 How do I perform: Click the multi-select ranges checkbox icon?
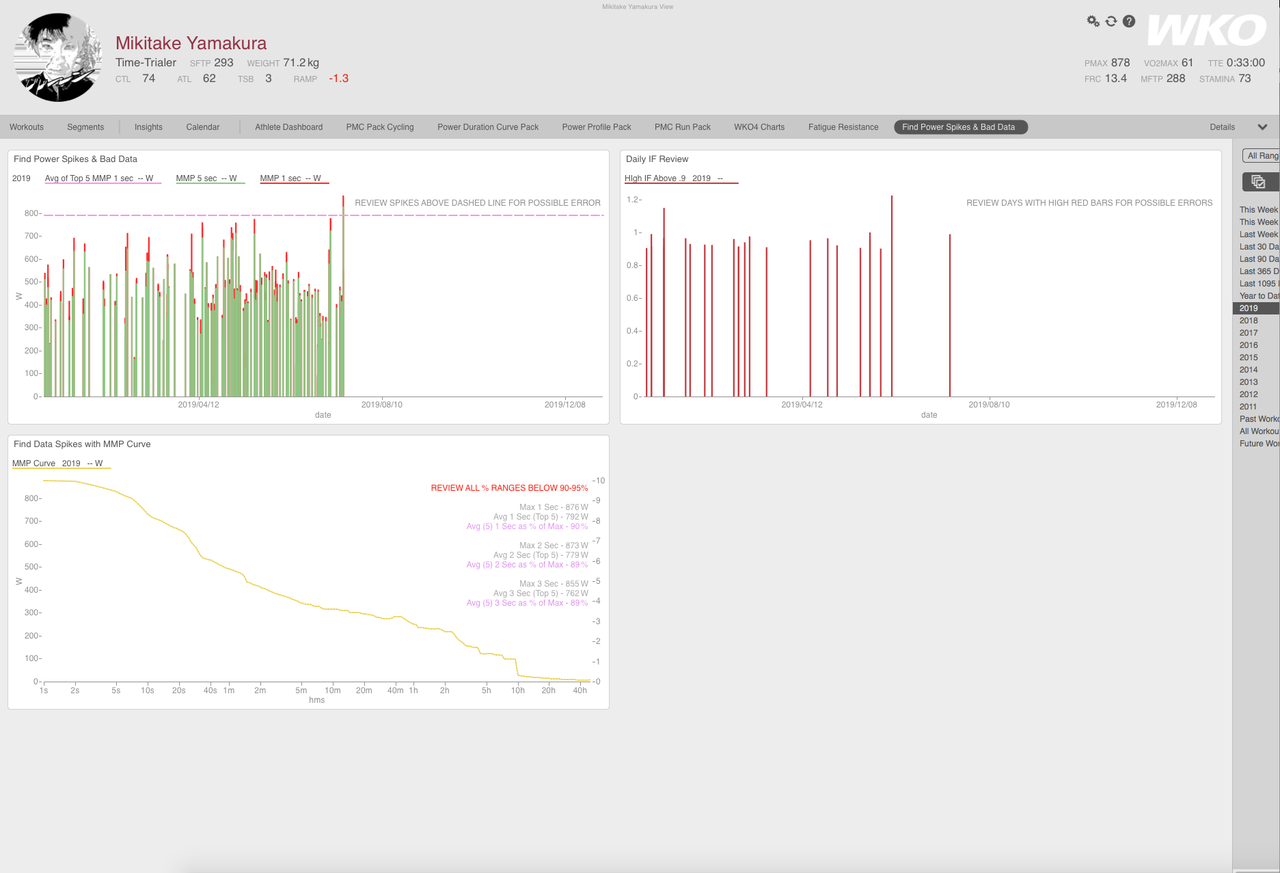click(x=1258, y=182)
